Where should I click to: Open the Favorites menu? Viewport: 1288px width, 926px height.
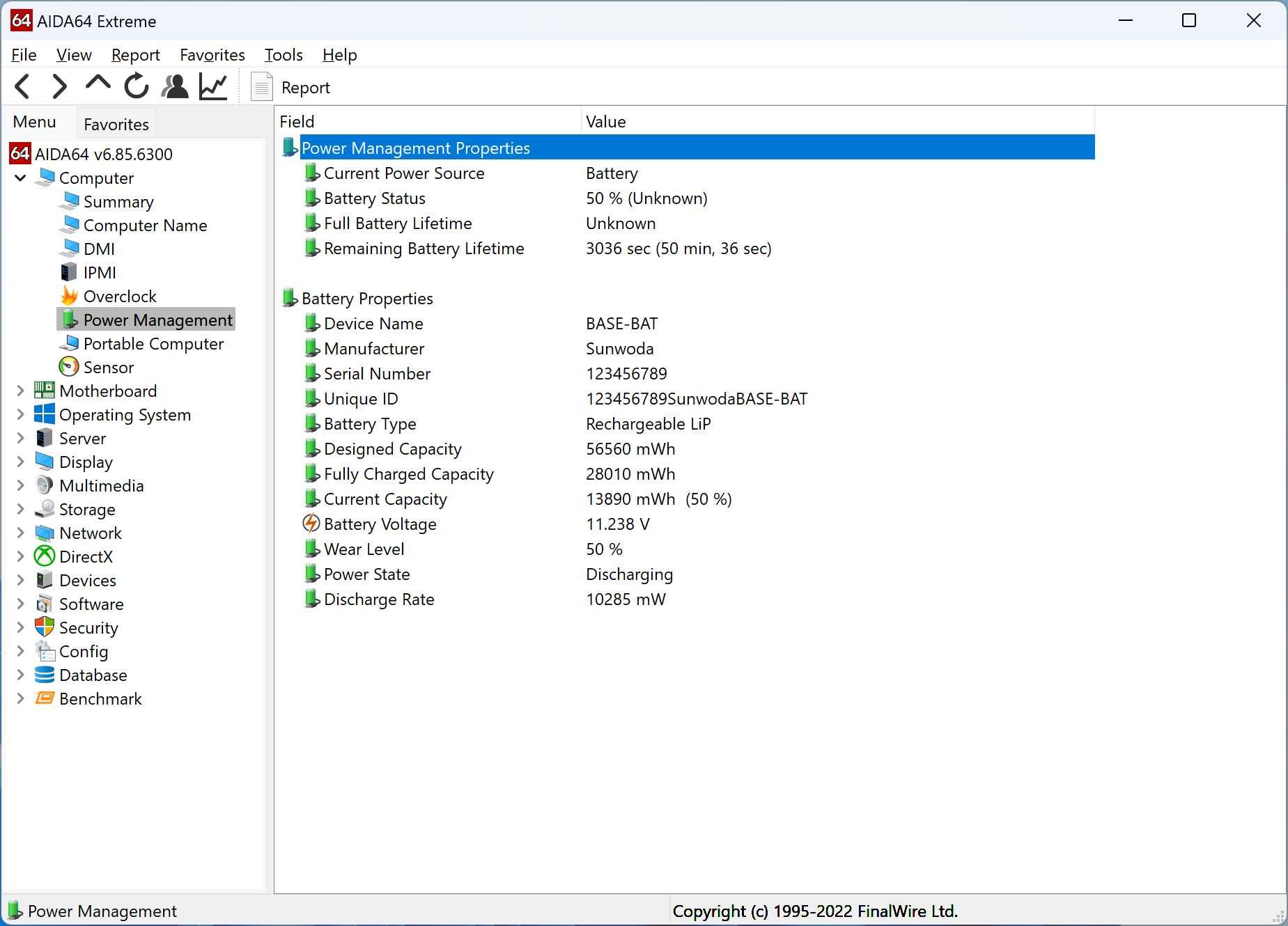coord(212,54)
